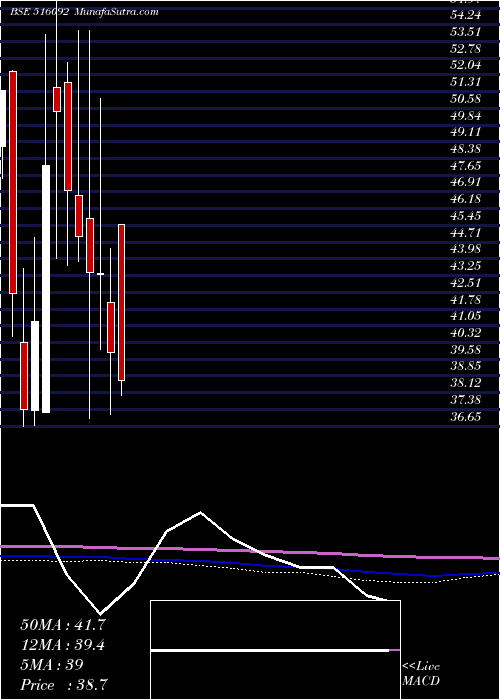Image resolution: width=500 pixels, height=700 pixels.
Task: Click the 41.05 price axis label
Action: 466,316
